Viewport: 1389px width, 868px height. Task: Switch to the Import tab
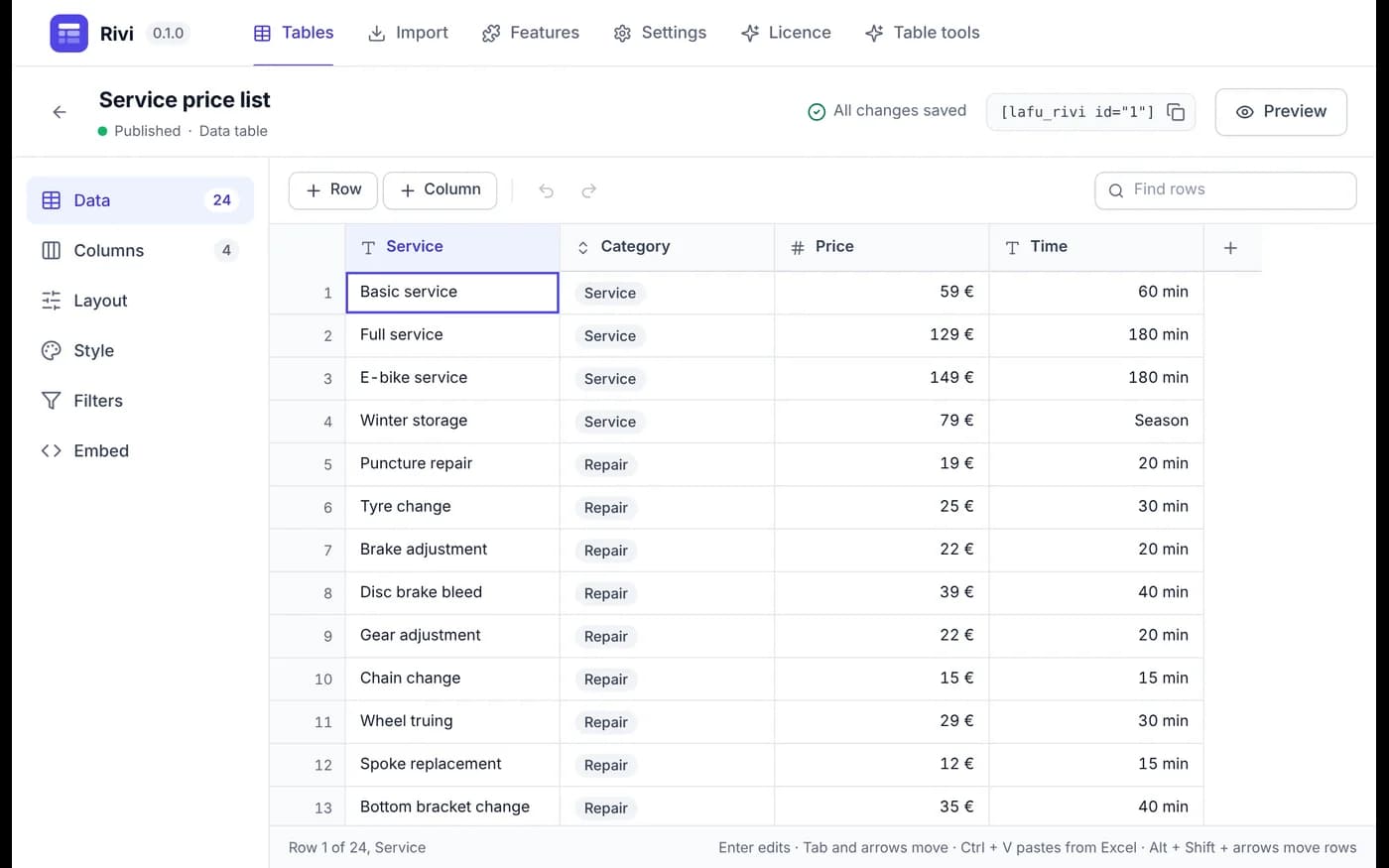click(x=408, y=33)
